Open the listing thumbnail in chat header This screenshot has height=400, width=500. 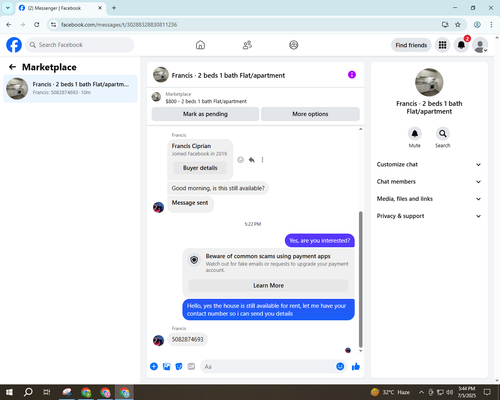(x=161, y=75)
